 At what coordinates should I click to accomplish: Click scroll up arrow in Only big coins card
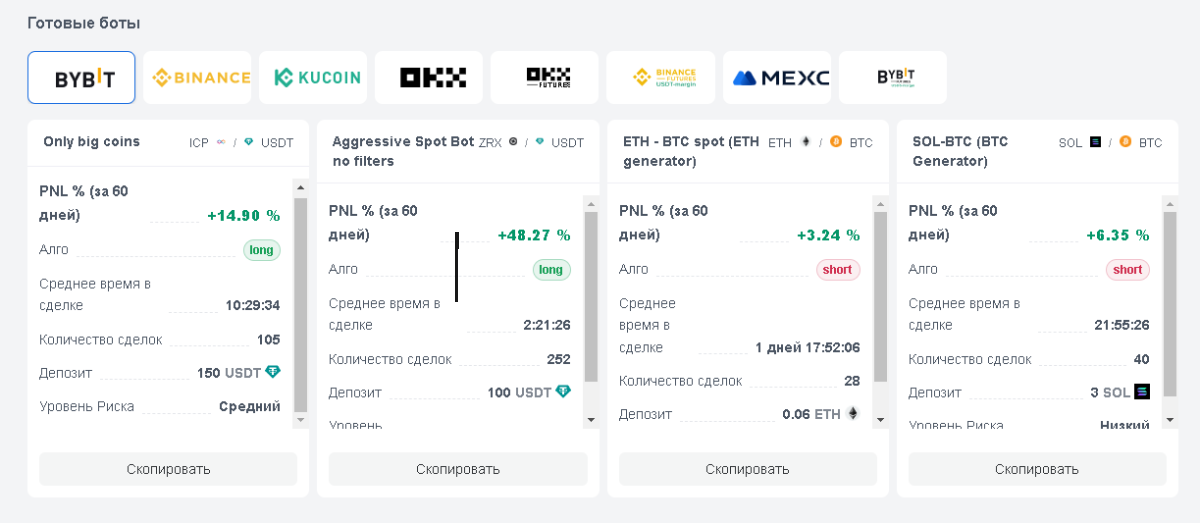point(300,187)
